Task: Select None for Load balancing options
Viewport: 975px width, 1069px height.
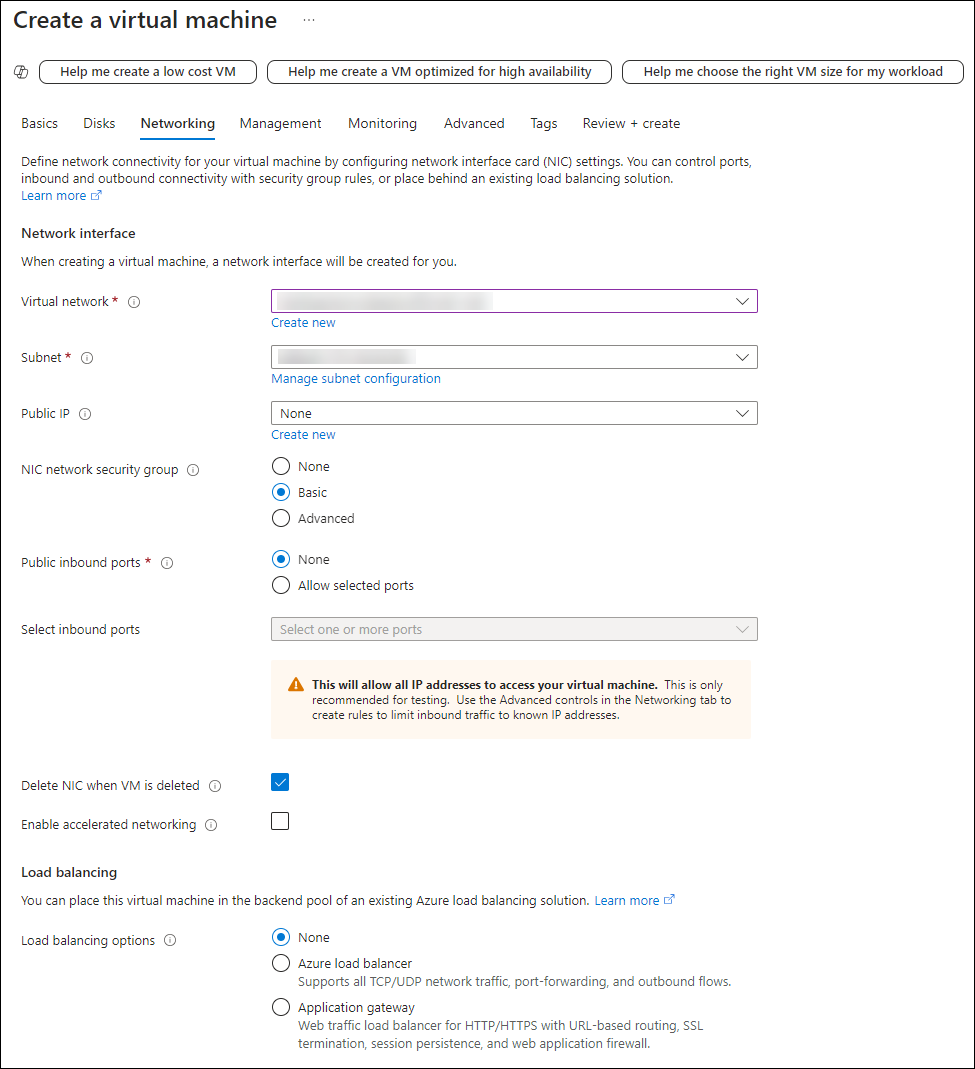Action: click(281, 937)
